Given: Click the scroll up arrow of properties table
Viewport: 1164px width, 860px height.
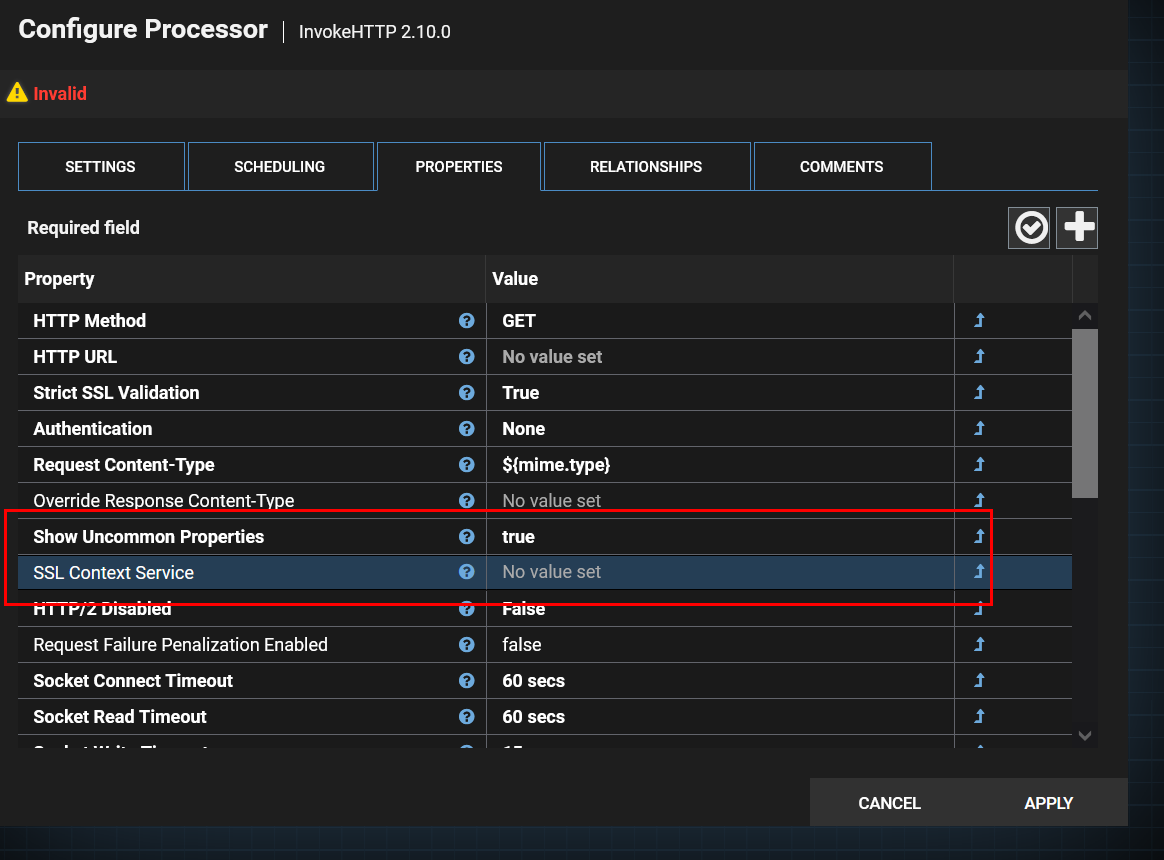Looking at the screenshot, I should (1085, 316).
